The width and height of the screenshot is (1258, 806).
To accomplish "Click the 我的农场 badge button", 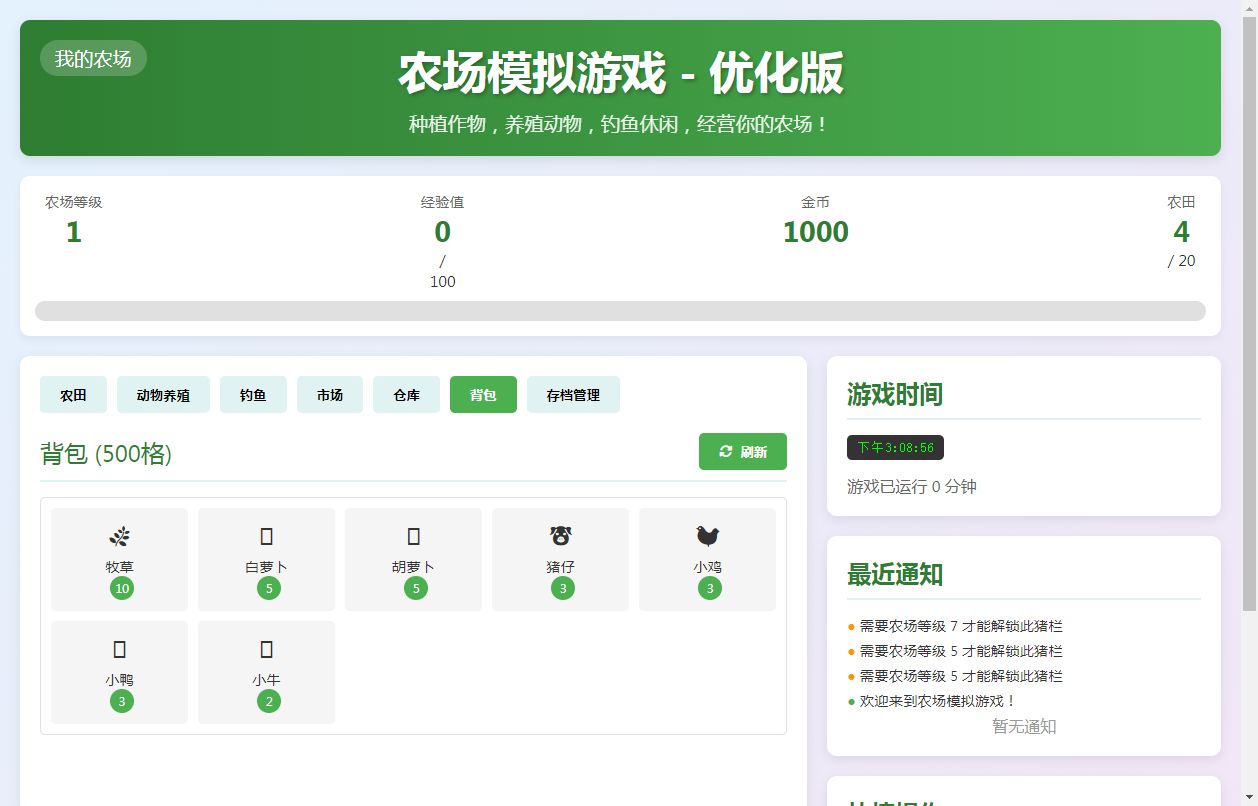I will click(93, 59).
